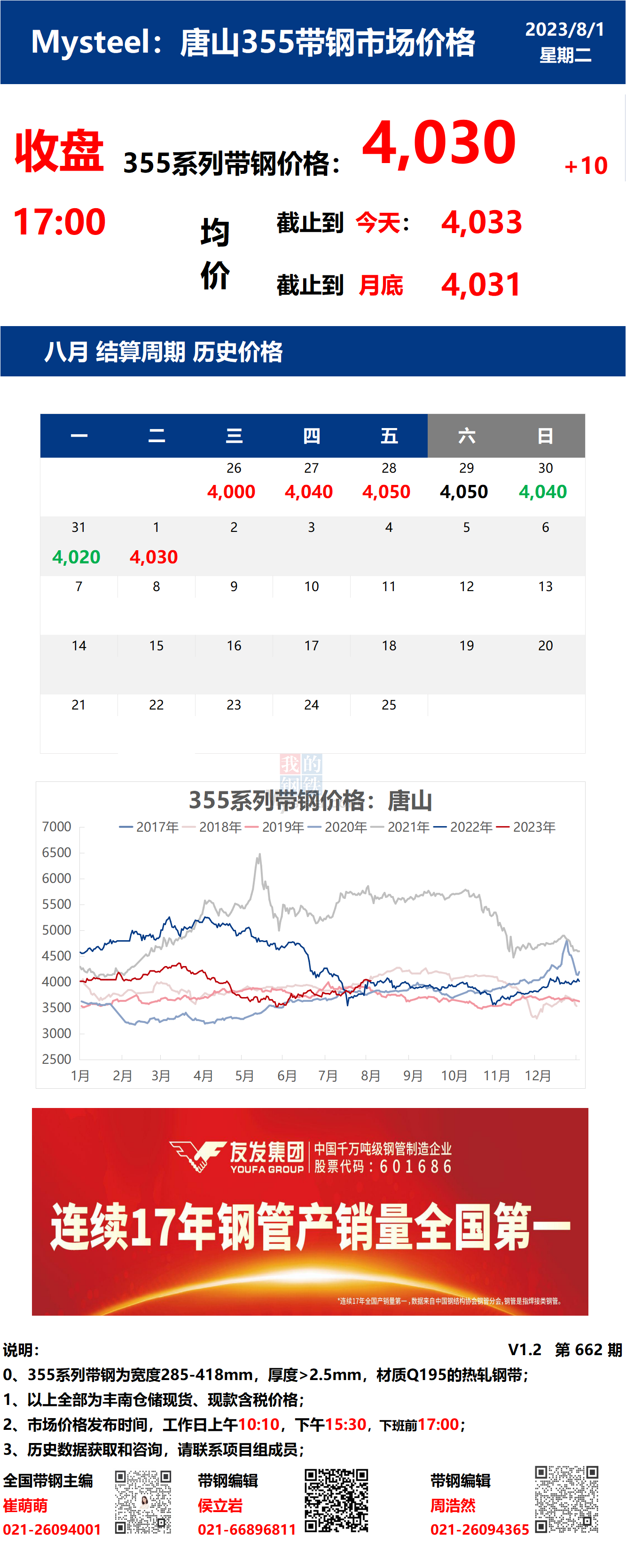The width and height of the screenshot is (626, 1568).
Task: Click the 4,000 price on day 26
Action: click(x=231, y=492)
